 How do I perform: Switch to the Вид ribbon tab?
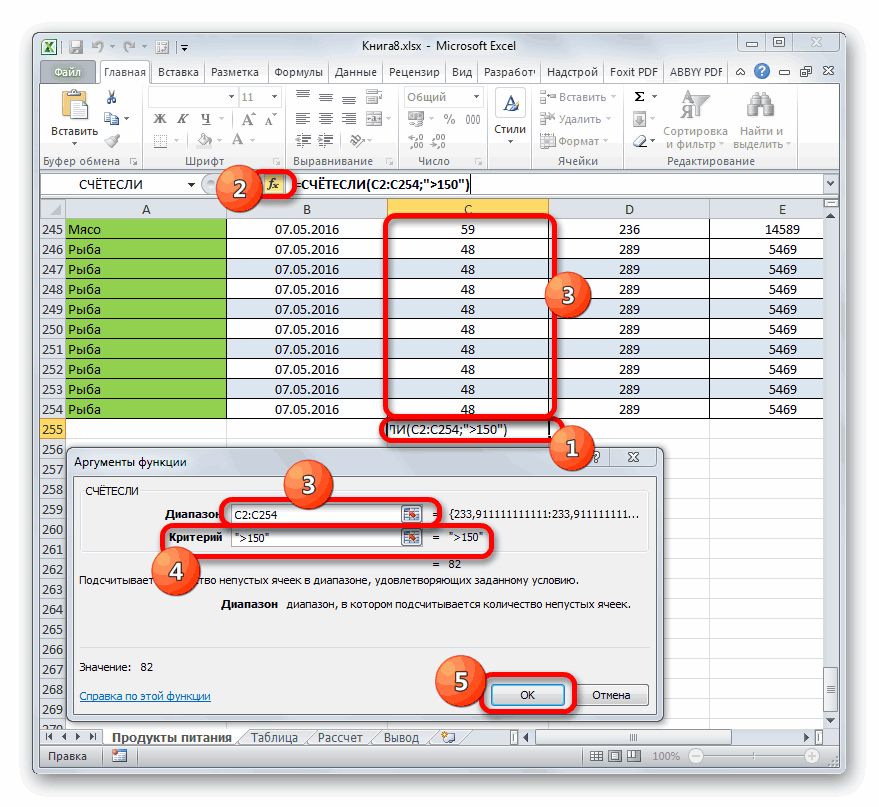point(462,72)
